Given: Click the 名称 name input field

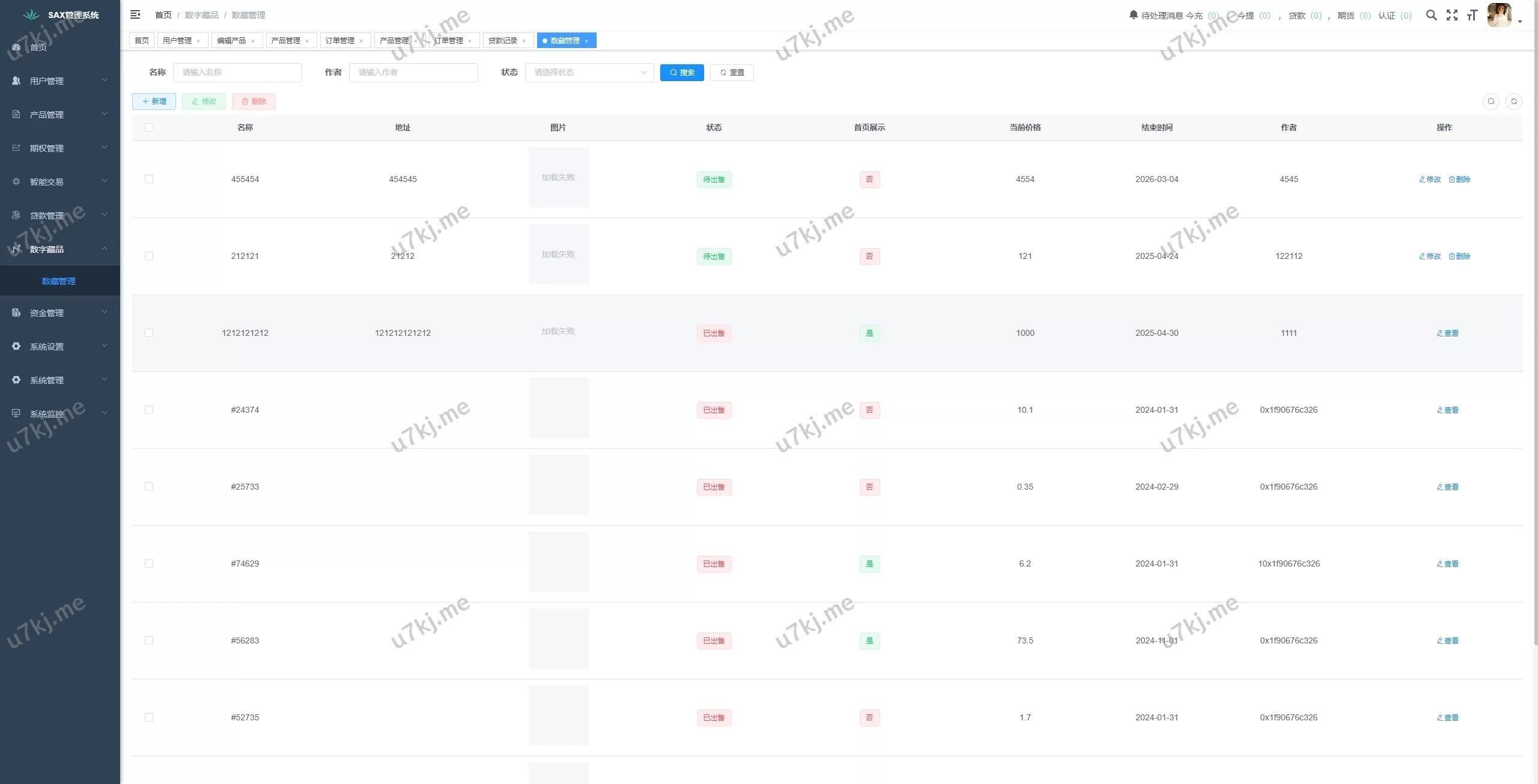Looking at the screenshot, I should 237,72.
